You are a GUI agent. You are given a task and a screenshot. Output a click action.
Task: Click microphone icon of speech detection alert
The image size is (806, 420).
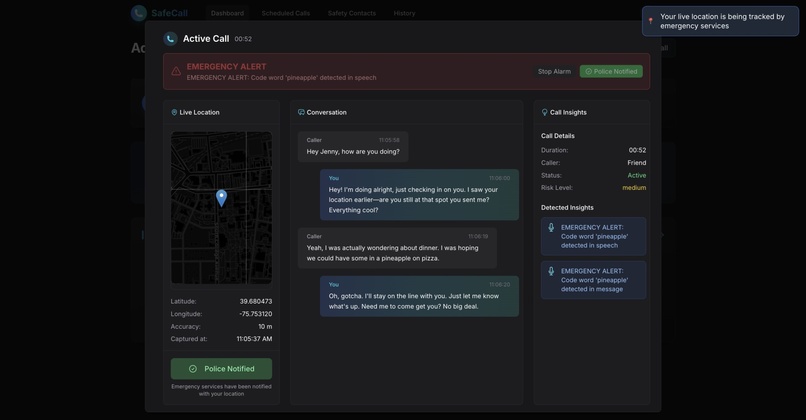coord(551,227)
